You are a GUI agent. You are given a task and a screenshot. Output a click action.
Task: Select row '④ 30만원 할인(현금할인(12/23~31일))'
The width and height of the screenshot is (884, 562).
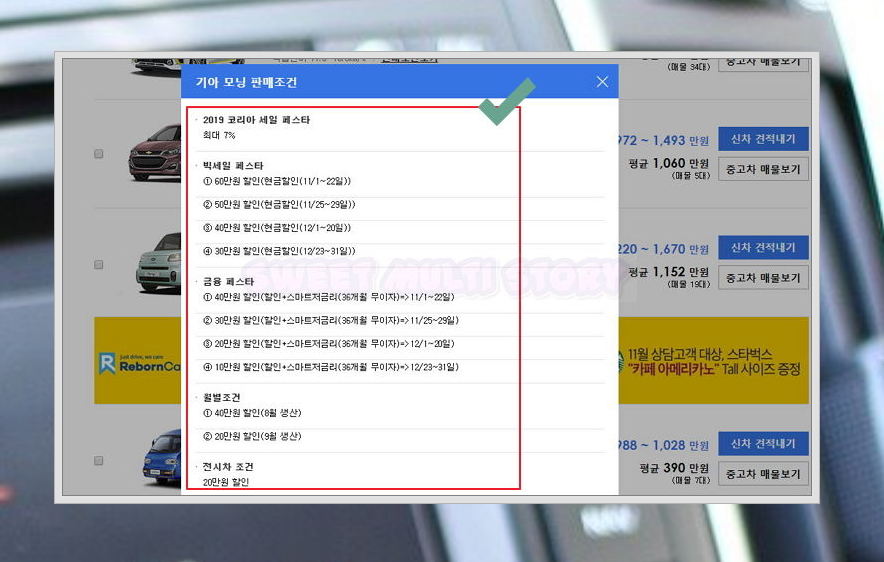(279, 251)
